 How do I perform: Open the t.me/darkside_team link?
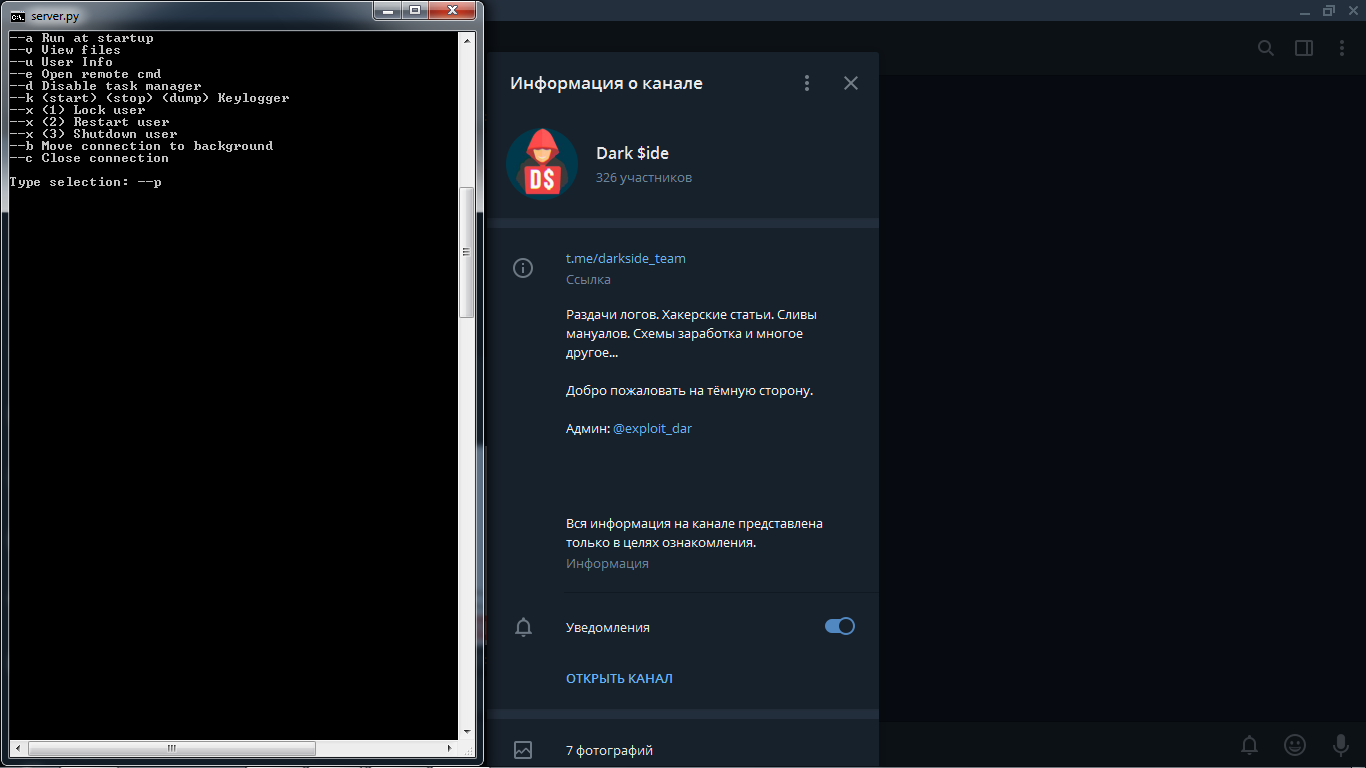pos(625,258)
